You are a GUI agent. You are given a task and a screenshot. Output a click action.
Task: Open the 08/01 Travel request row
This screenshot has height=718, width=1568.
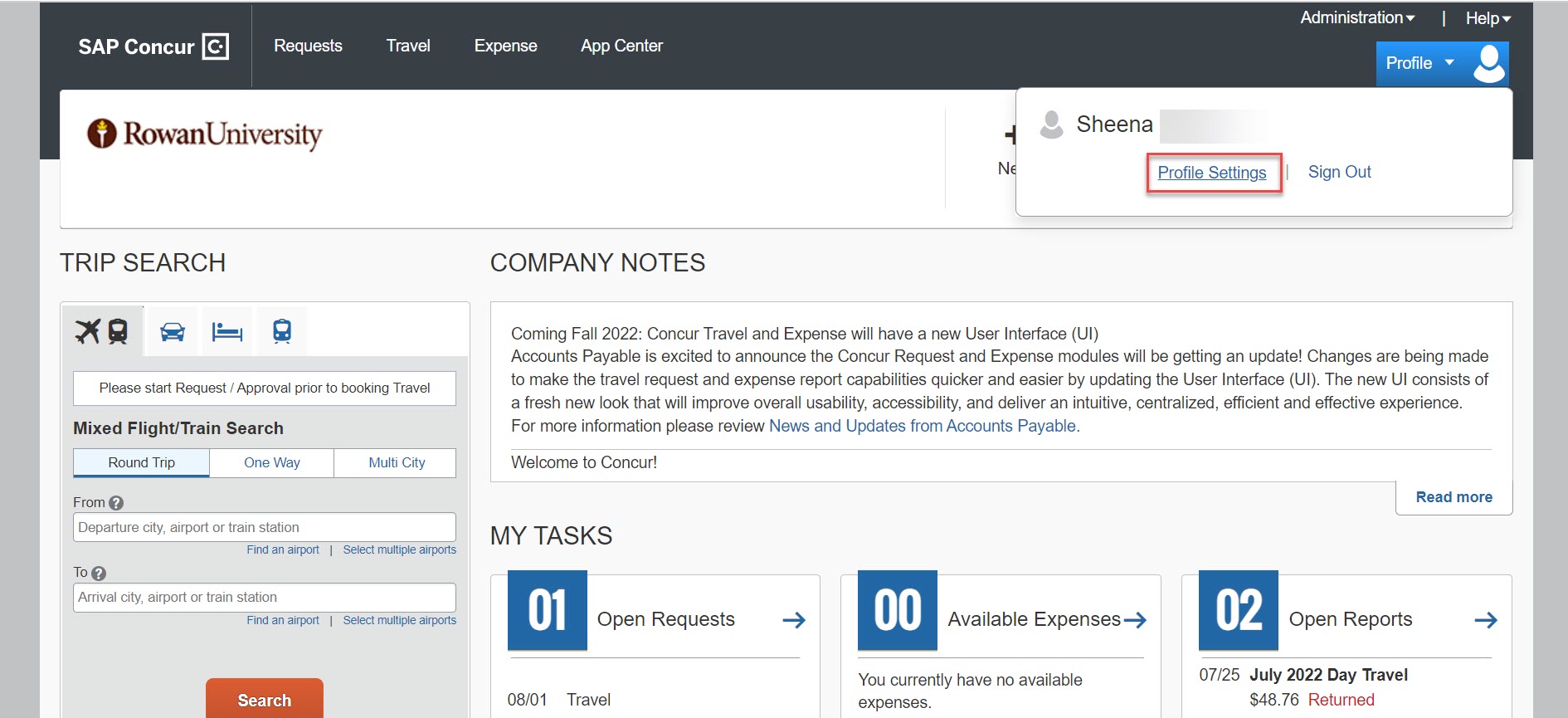(560, 700)
